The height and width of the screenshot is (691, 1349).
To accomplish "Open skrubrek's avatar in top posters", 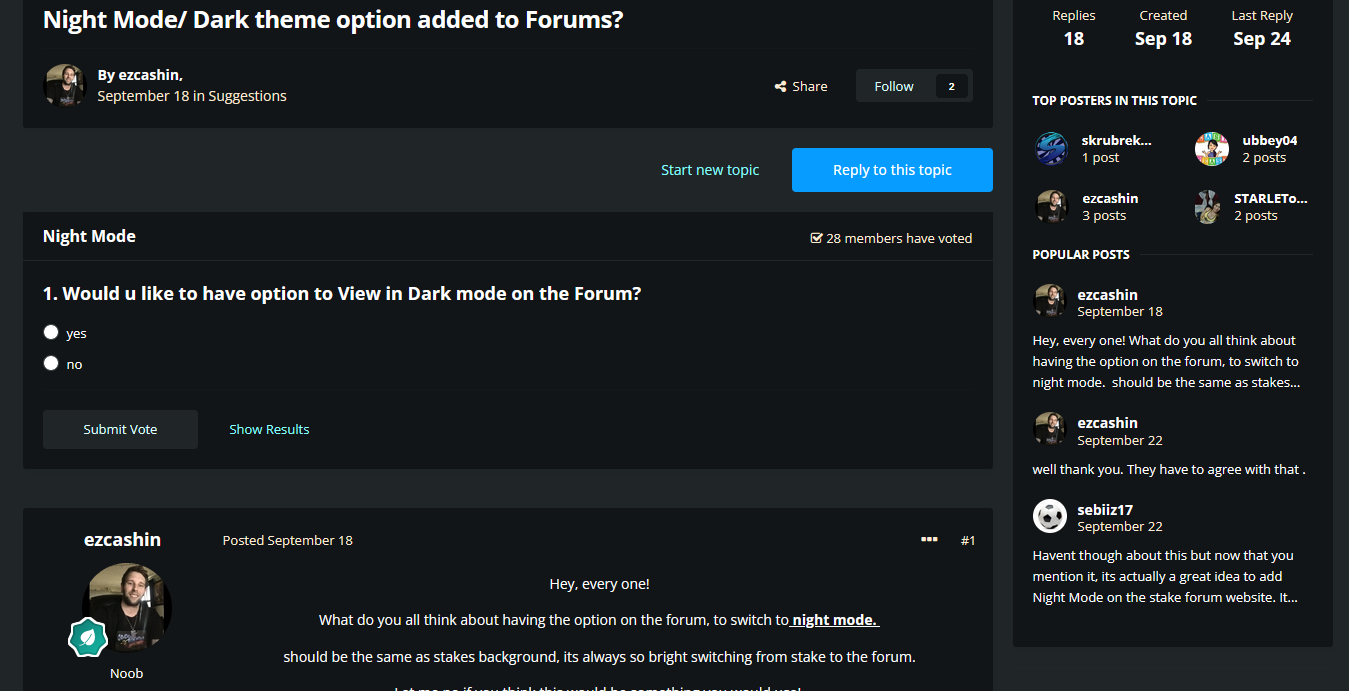I will [x=1052, y=149].
